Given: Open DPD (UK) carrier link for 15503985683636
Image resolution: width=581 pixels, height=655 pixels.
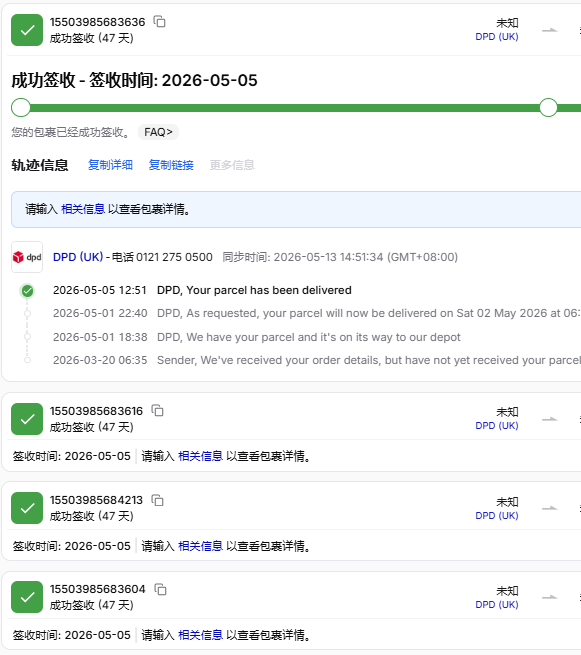Looking at the screenshot, I should click(x=497, y=37).
